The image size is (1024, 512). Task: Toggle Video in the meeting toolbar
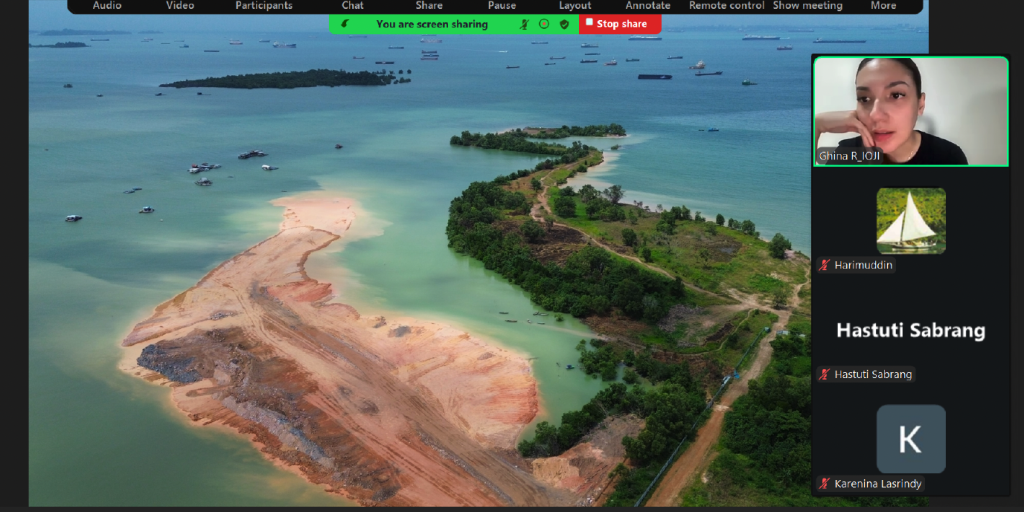click(180, 6)
